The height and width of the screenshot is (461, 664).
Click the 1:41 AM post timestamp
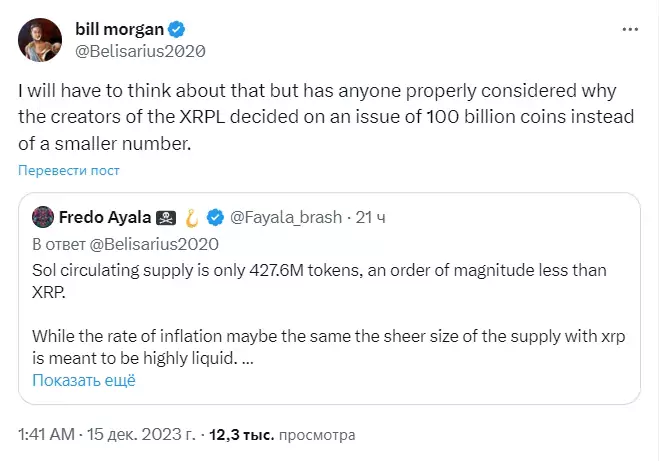(46, 435)
